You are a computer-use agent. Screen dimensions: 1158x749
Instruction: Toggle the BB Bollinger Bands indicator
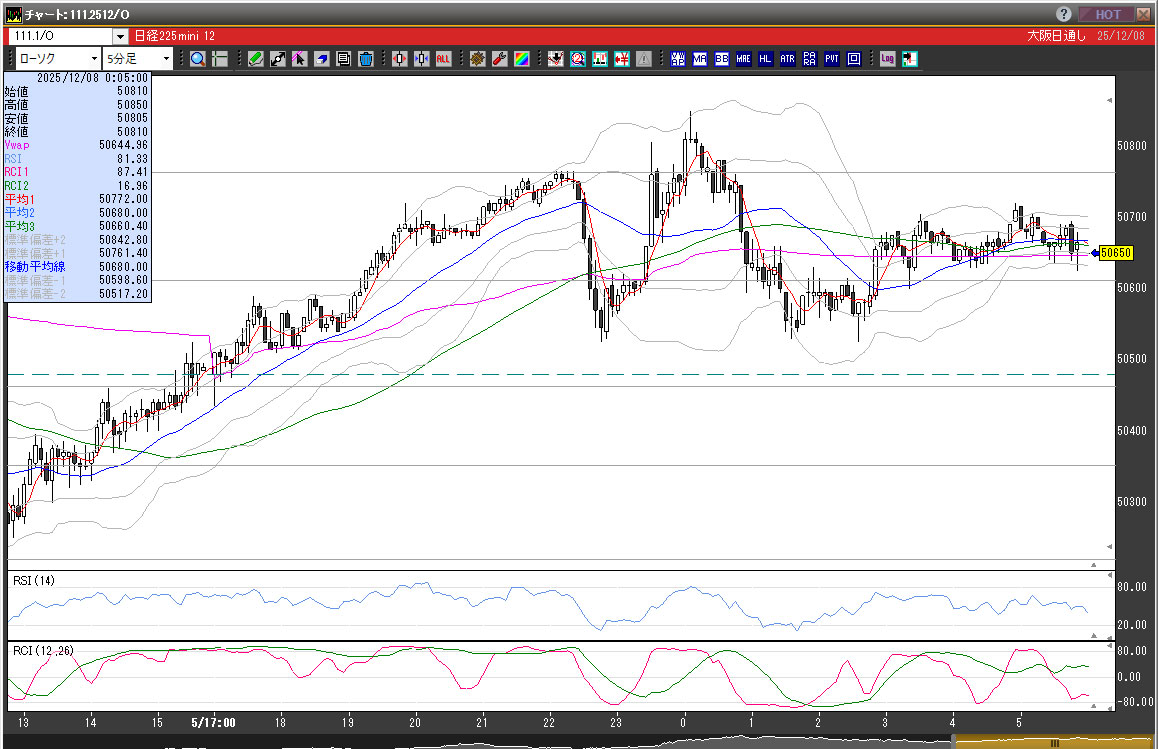click(x=721, y=59)
